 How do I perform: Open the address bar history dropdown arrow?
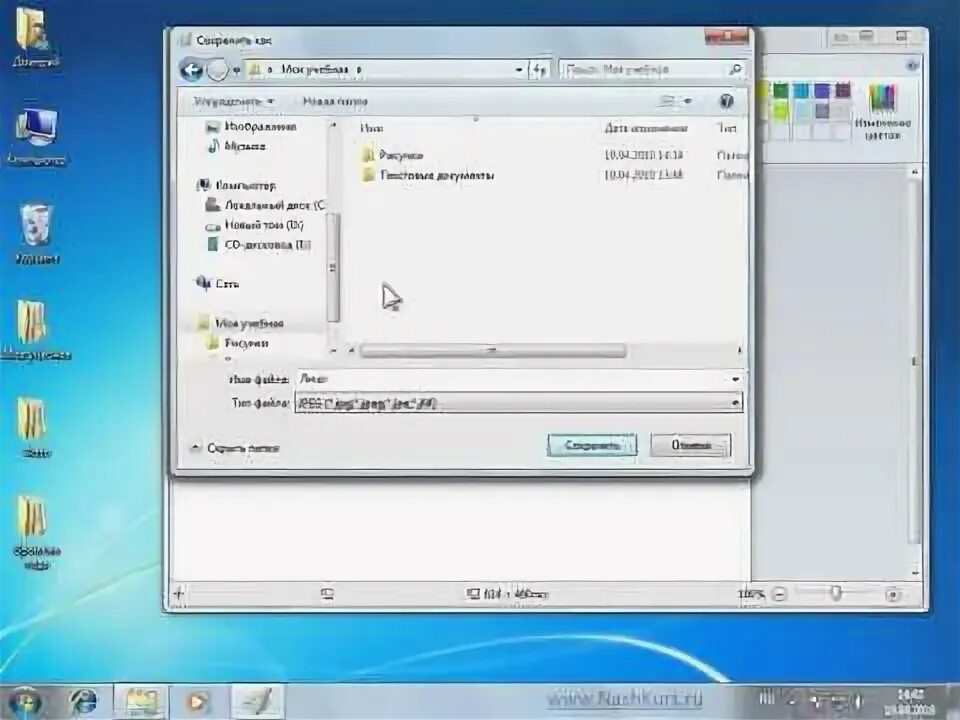click(519, 70)
